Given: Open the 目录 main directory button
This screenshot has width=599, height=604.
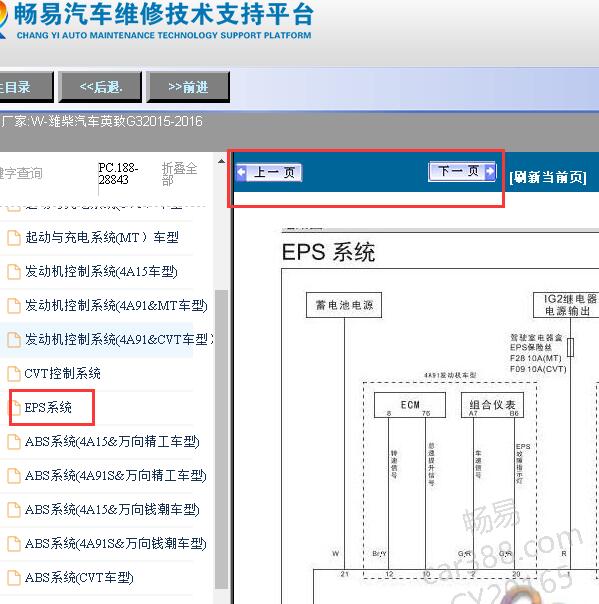Looking at the screenshot, I should point(25,87).
